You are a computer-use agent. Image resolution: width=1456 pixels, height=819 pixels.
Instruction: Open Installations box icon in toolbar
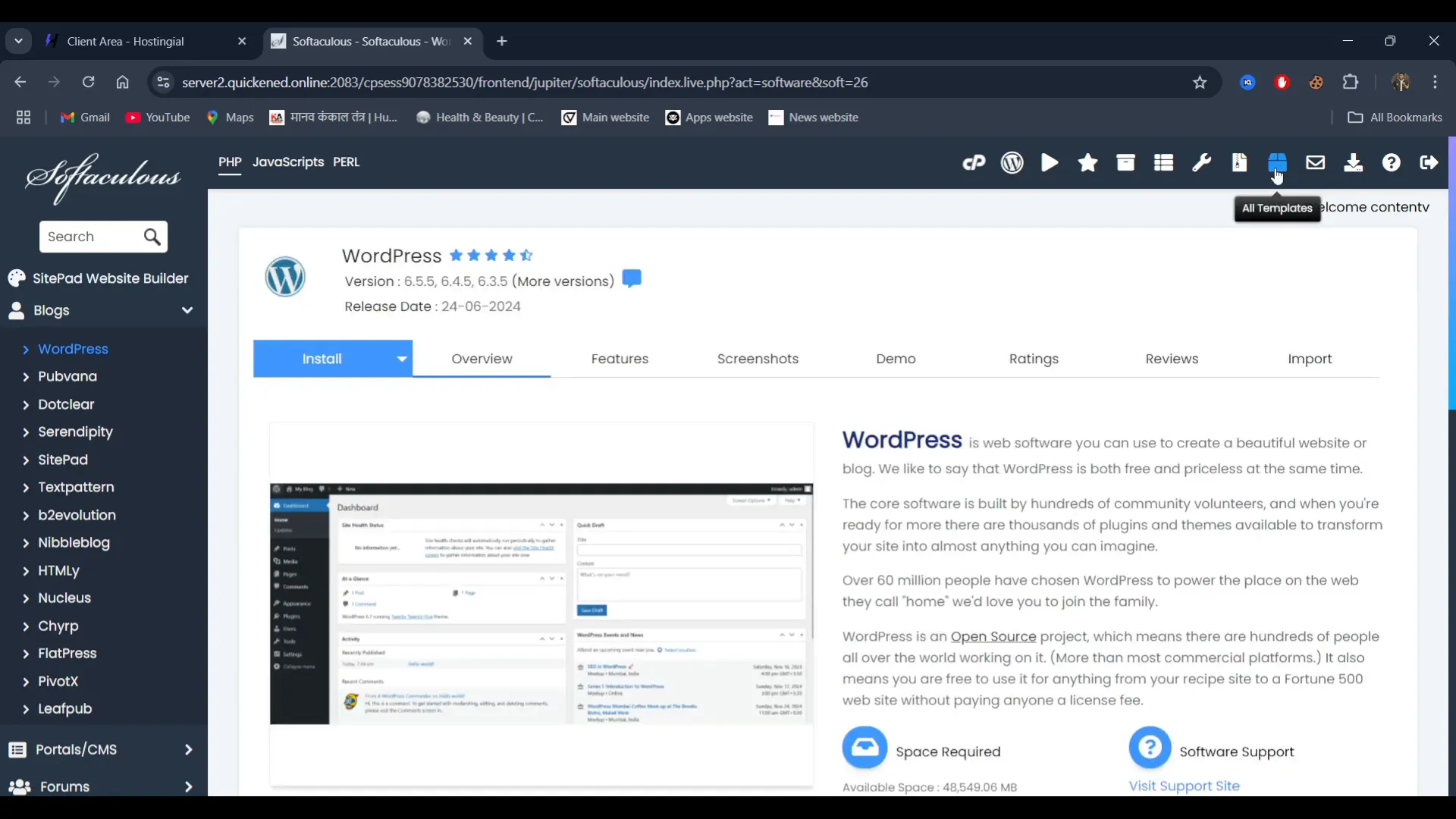tap(1125, 162)
